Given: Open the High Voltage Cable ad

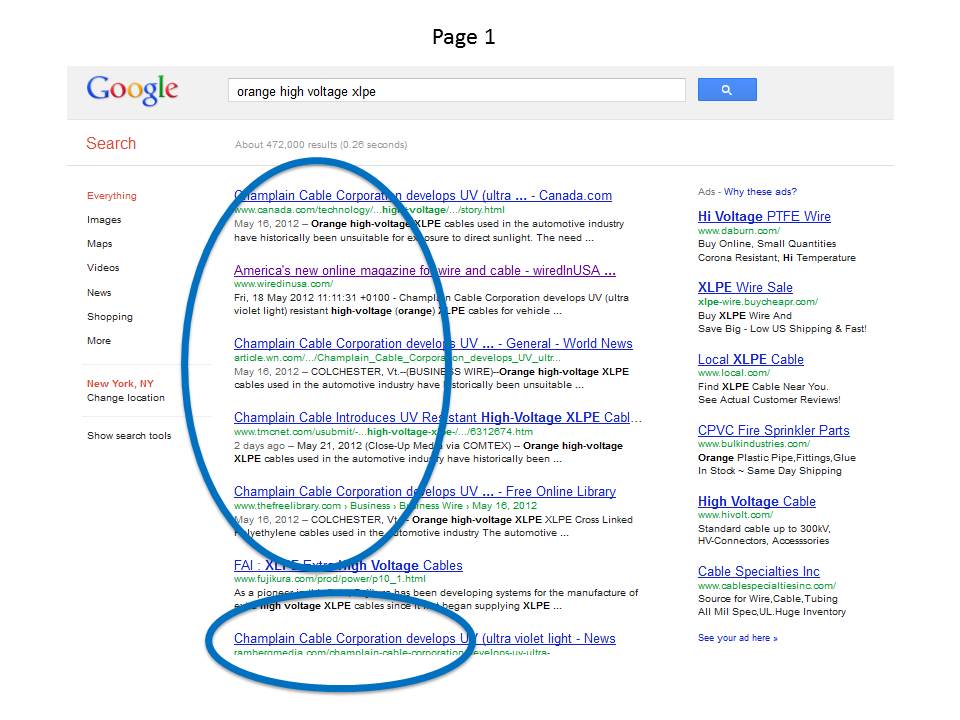Looking at the screenshot, I should 757,501.
